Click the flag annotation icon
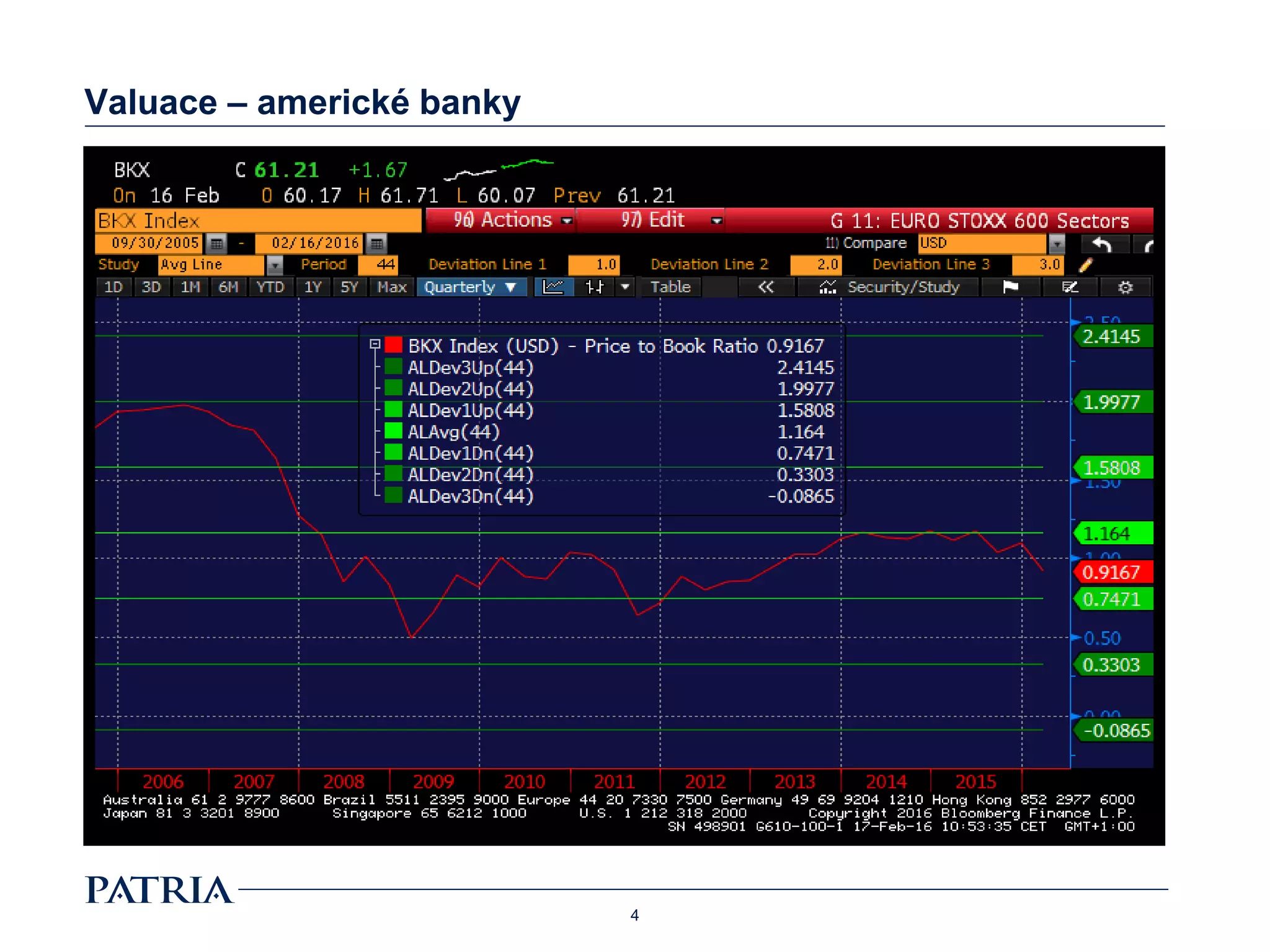1270x952 pixels. click(x=1010, y=287)
